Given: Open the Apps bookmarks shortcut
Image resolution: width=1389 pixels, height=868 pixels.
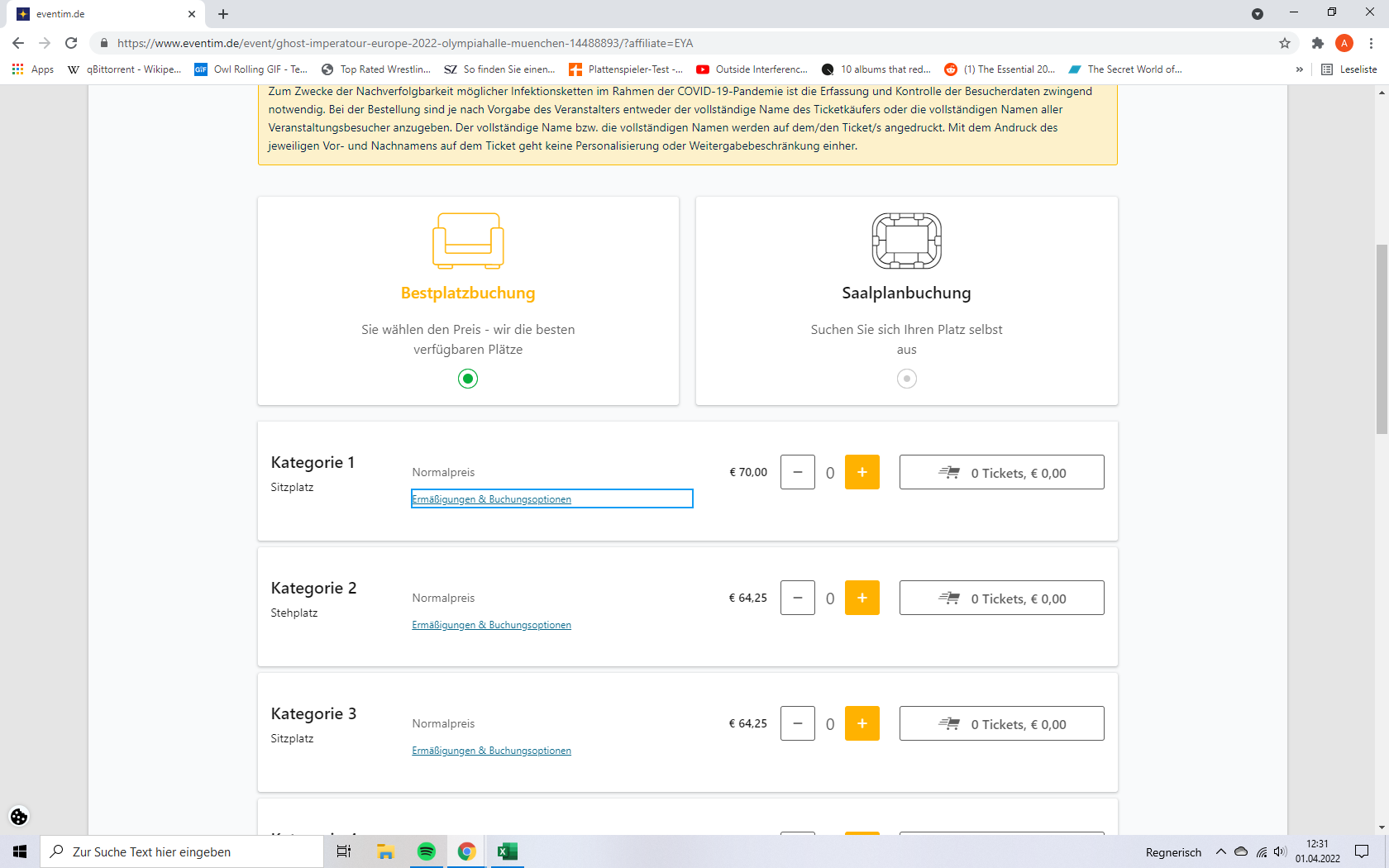Looking at the screenshot, I should click(x=33, y=69).
